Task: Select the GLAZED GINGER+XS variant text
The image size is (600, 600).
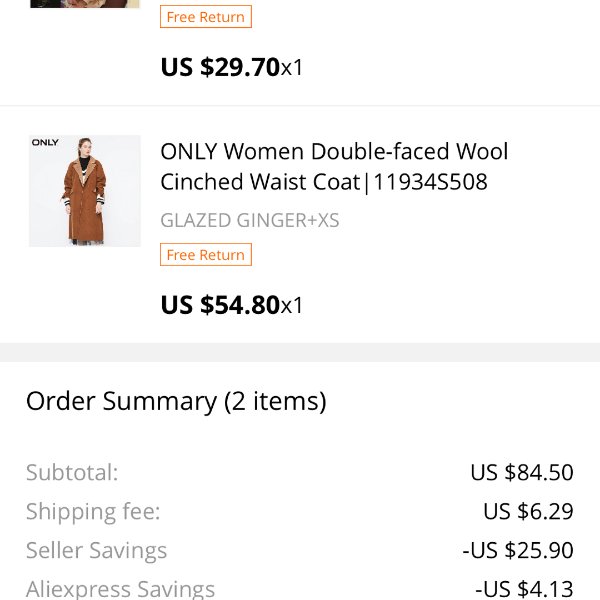Action: [x=249, y=220]
